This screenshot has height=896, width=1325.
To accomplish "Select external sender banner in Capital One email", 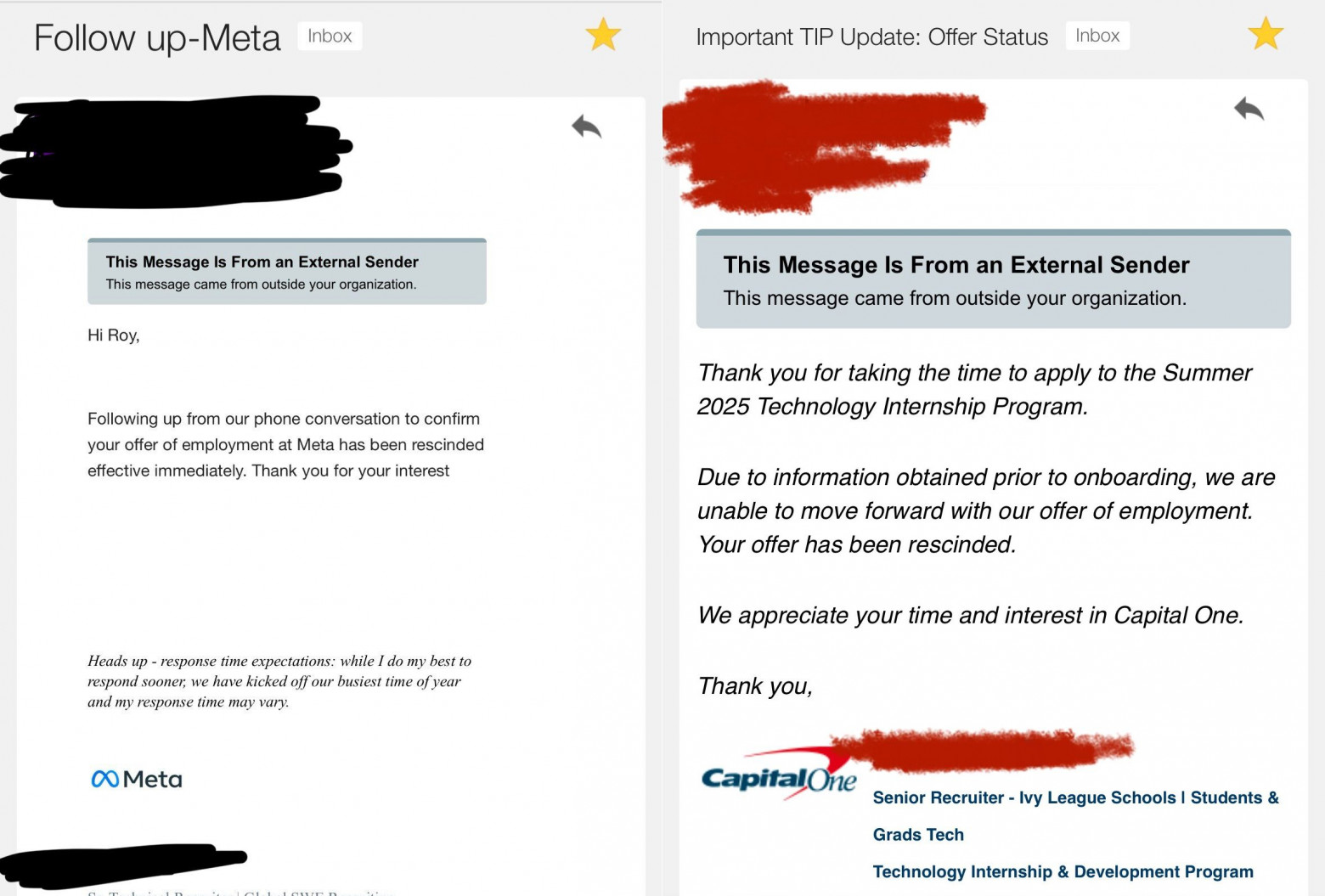I will (993, 279).
